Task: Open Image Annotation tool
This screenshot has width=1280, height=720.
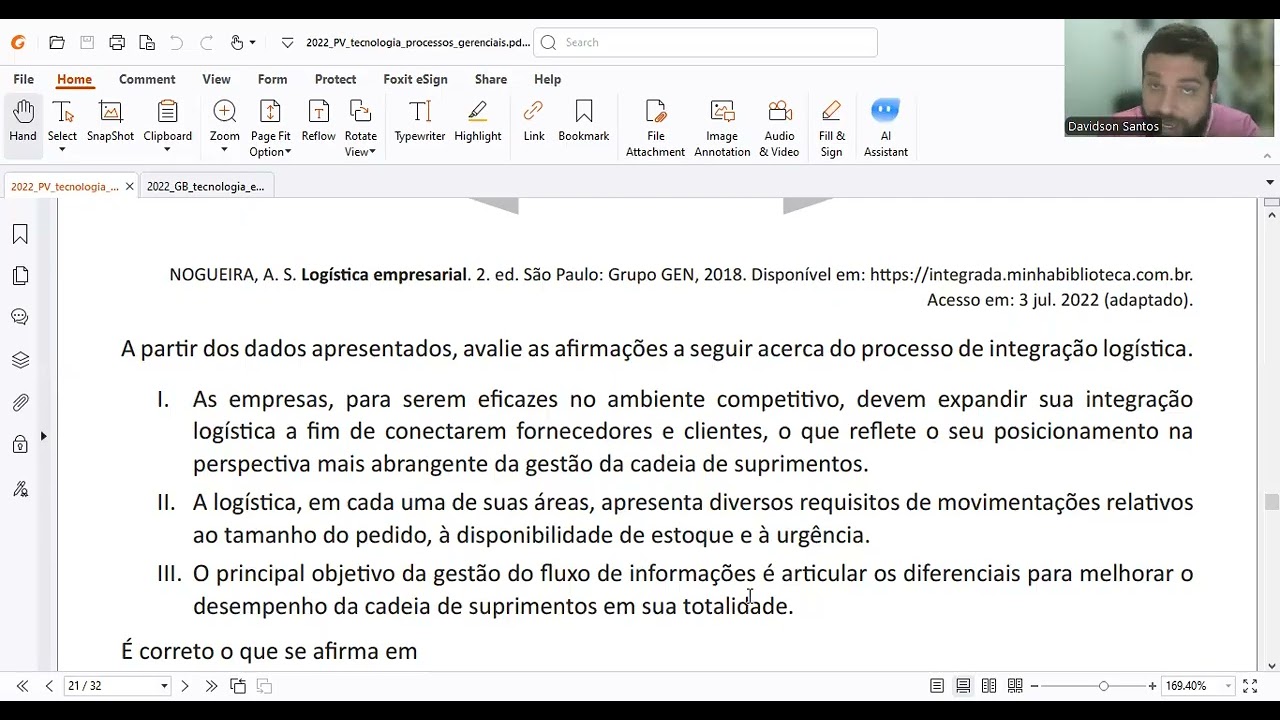Action: tap(722, 128)
